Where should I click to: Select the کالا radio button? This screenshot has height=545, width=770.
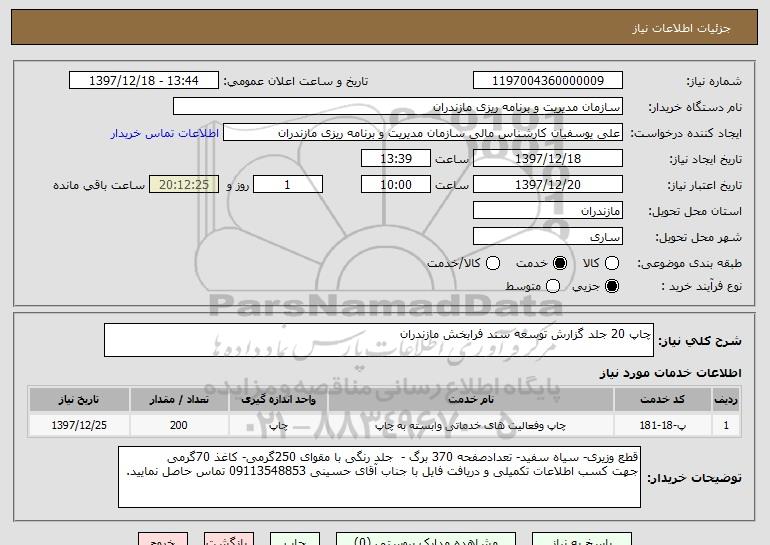[x=612, y=263]
